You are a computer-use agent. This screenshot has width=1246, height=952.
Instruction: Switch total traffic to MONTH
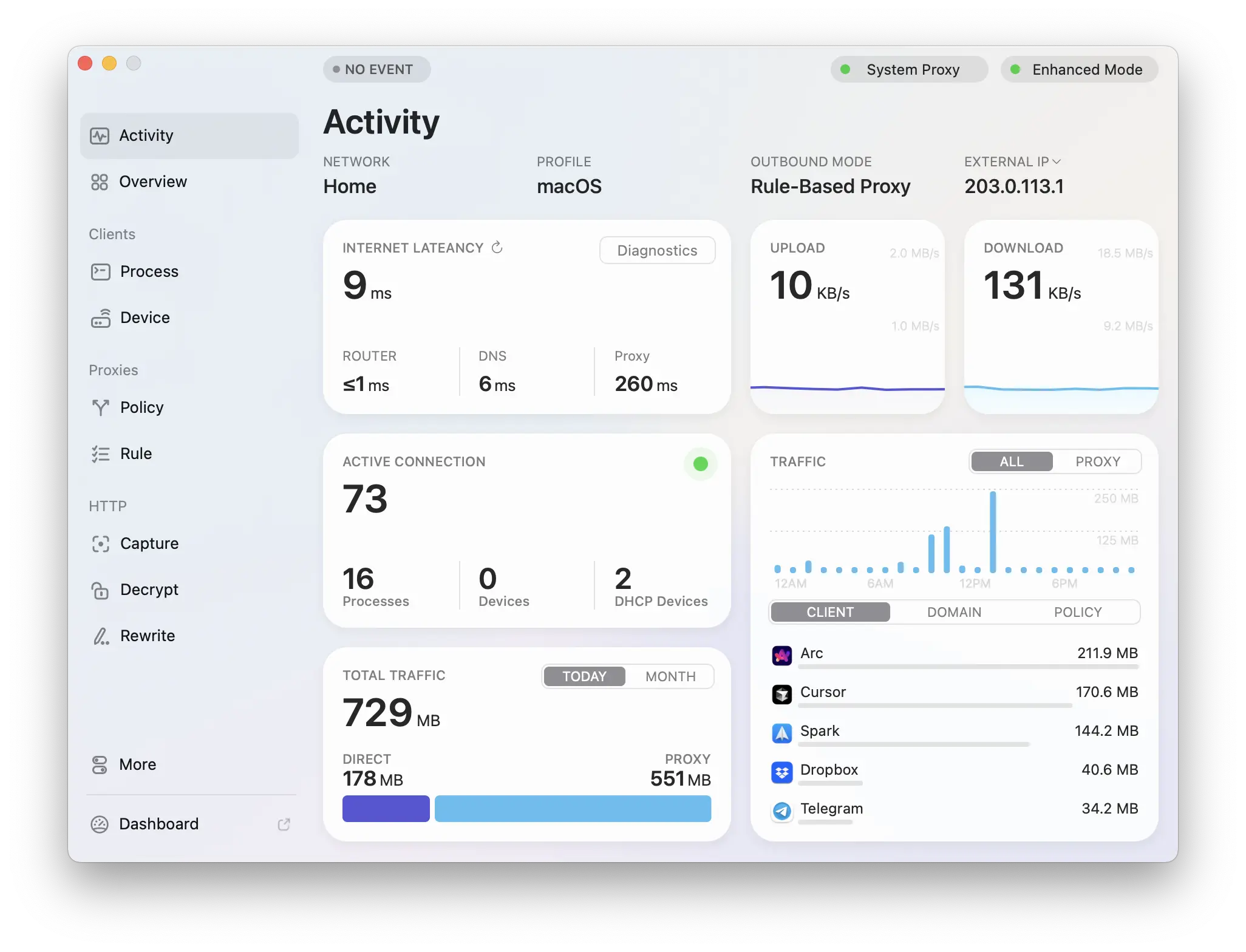click(670, 676)
